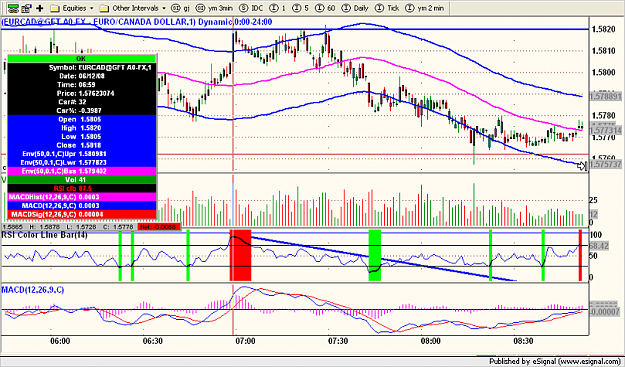This screenshot has height=367, width=625.
Task: Click the 1.575737 lower envelope price tag
Action: click(606, 165)
